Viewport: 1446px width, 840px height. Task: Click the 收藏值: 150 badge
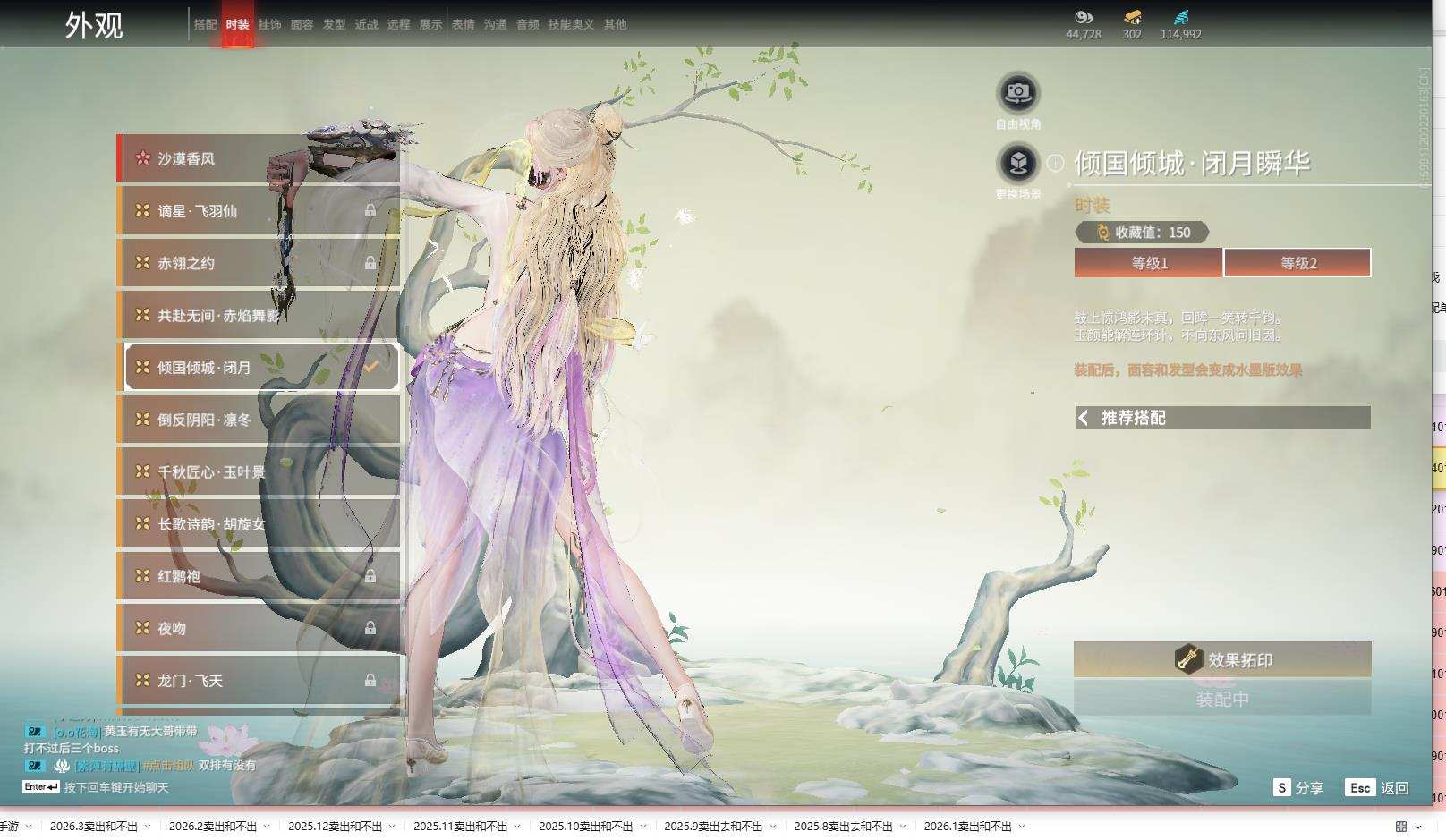1143,233
